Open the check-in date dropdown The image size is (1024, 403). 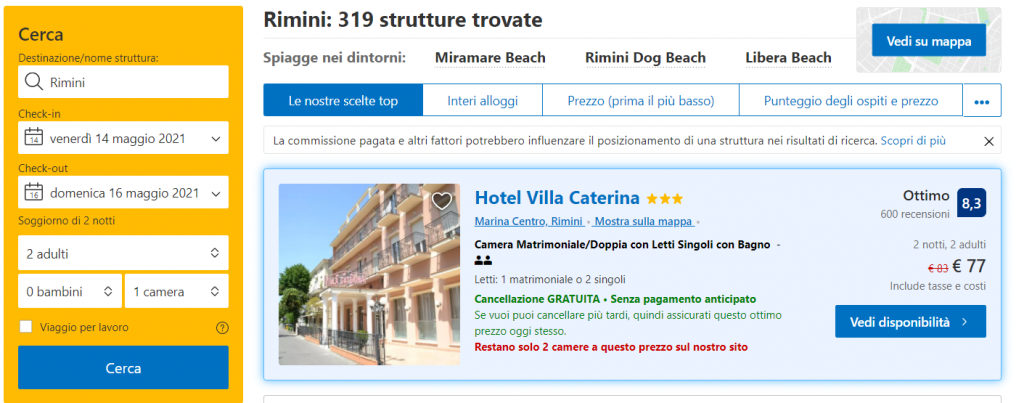[123, 138]
